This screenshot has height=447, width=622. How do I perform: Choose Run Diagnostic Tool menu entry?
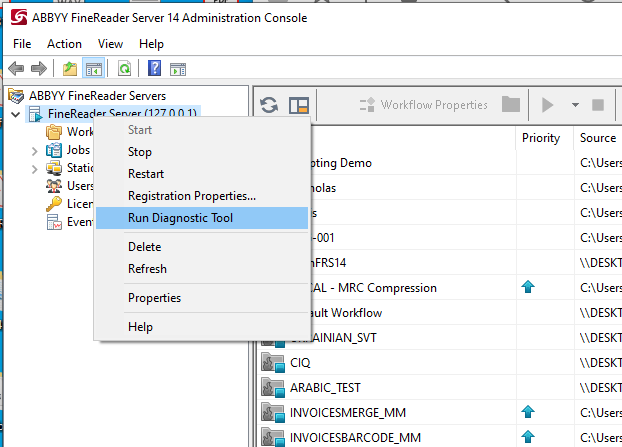pos(202,218)
